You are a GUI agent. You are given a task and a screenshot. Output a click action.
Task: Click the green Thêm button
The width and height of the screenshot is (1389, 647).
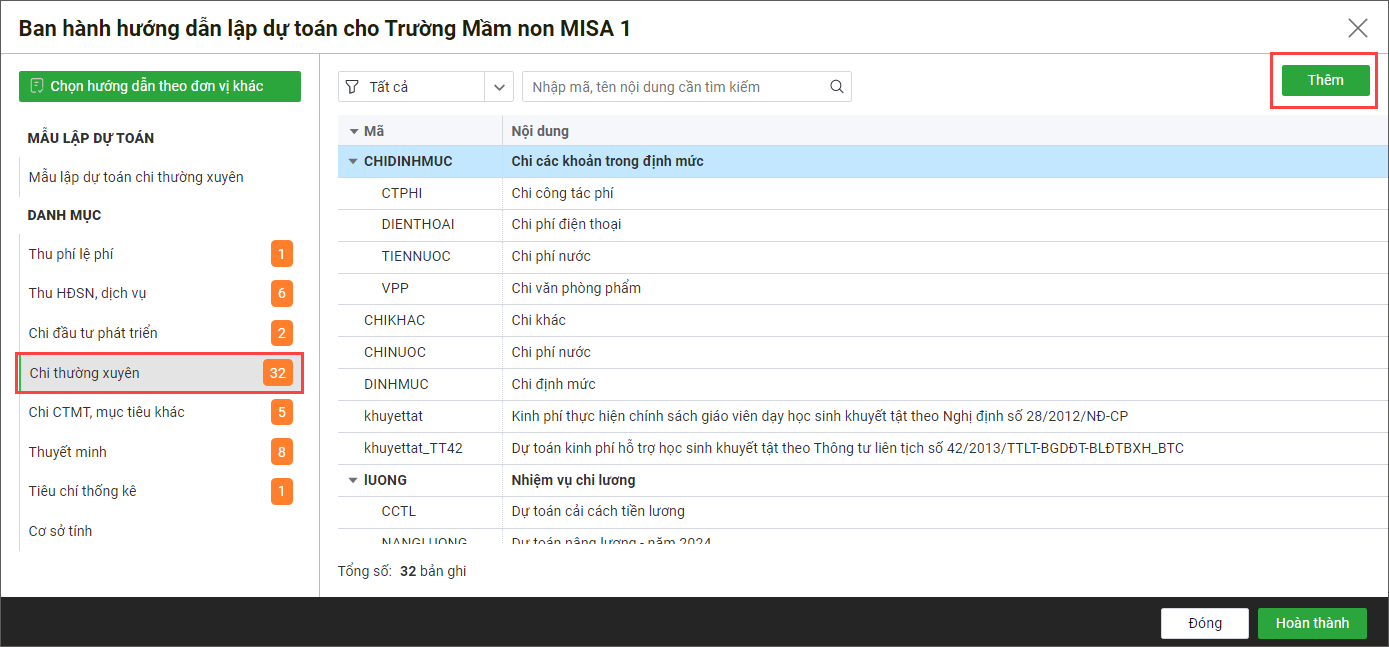coord(1325,80)
